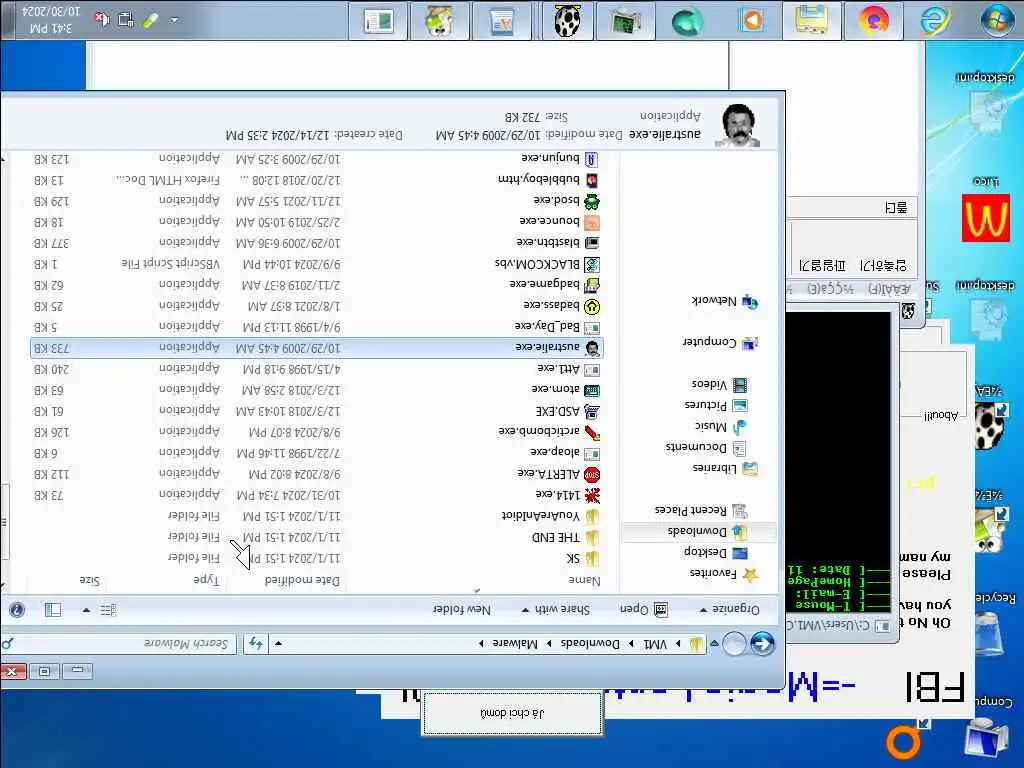Sort by the Name column header
This screenshot has height=768, width=1024.
point(584,581)
